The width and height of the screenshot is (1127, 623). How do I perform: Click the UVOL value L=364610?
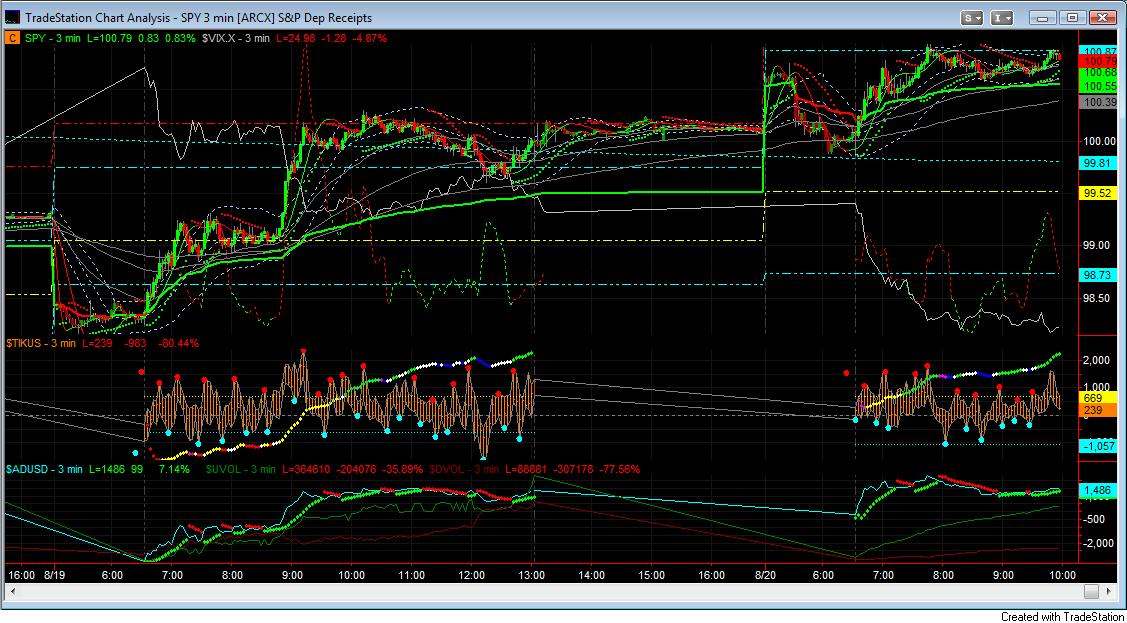click(308, 469)
